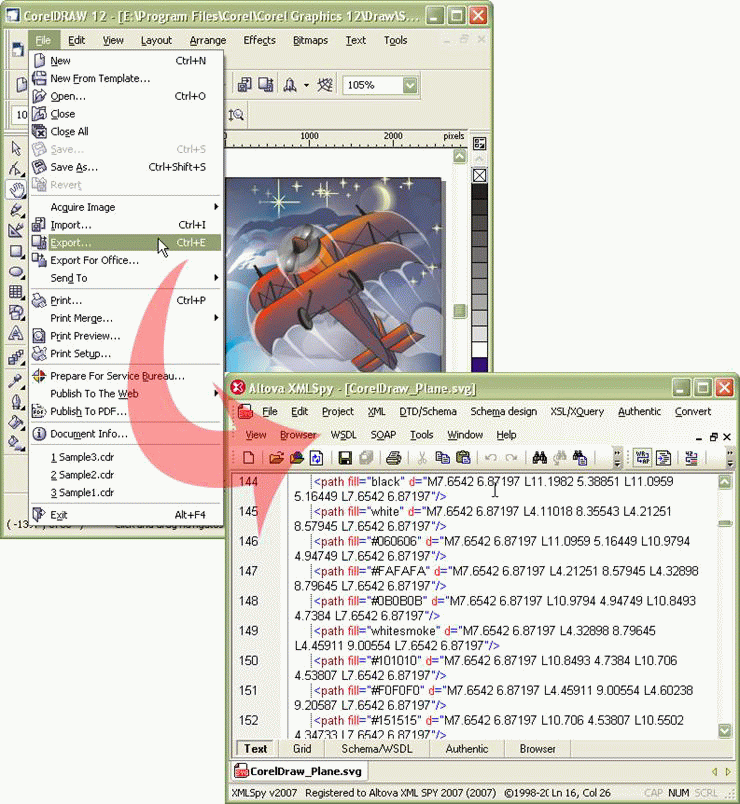The height and width of the screenshot is (804, 740).
Task: Click the Print icon in XMLSpy toolbar
Action: 393,457
